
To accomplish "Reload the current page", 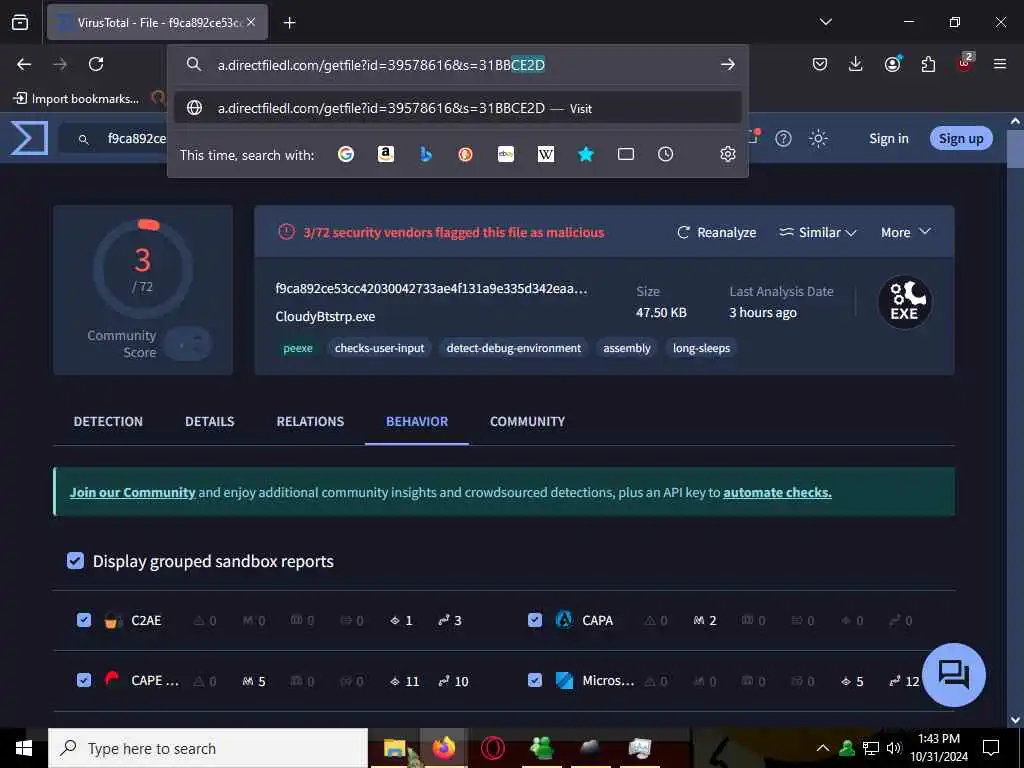I will (96, 64).
